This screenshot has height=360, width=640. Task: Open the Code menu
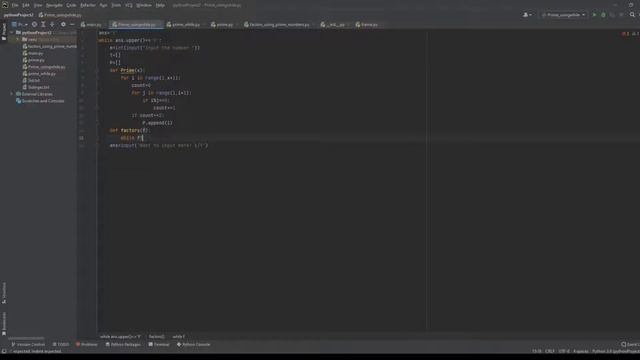[x=71, y=5]
